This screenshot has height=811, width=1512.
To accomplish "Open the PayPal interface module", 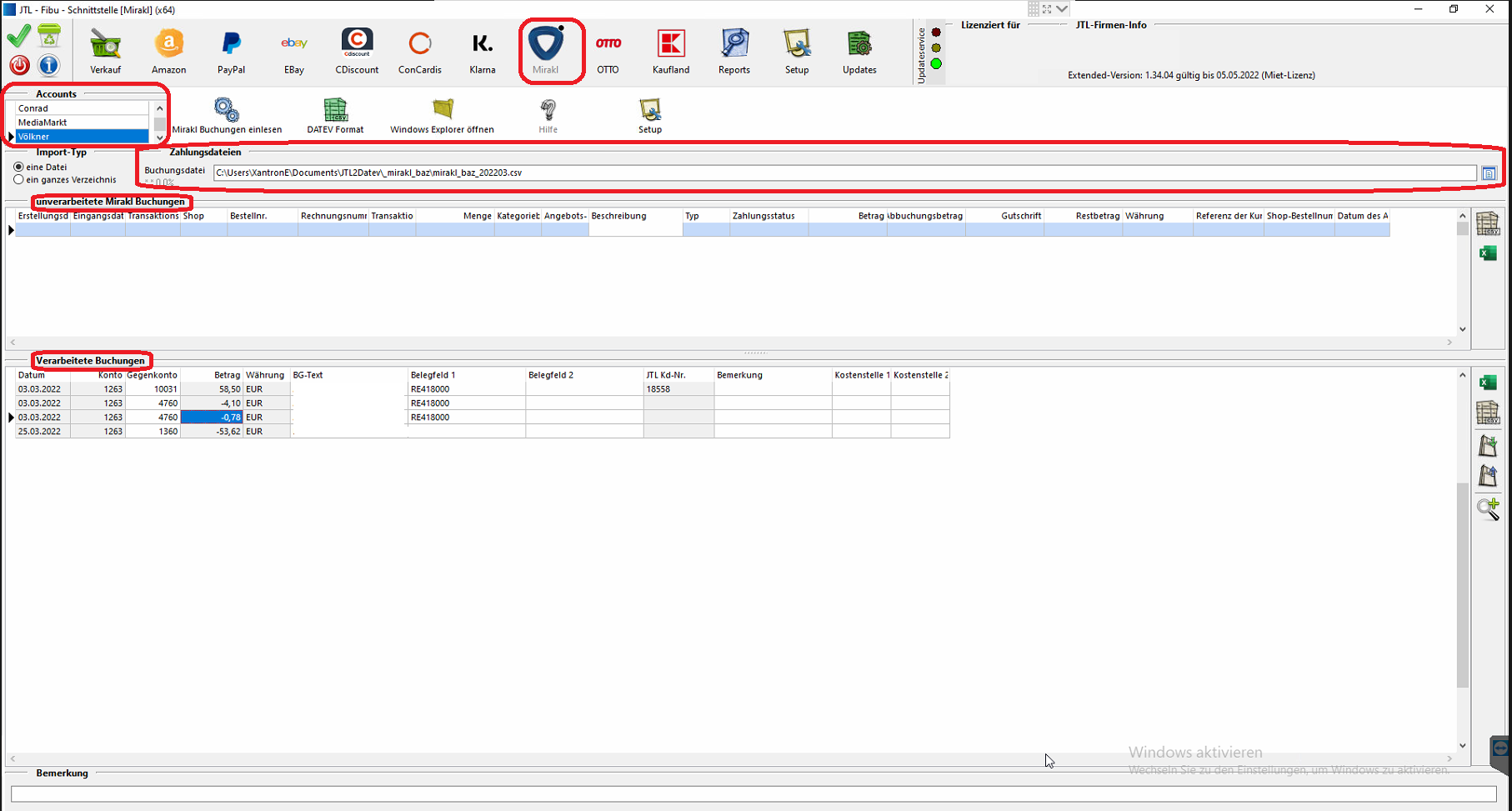I will coord(231,51).
